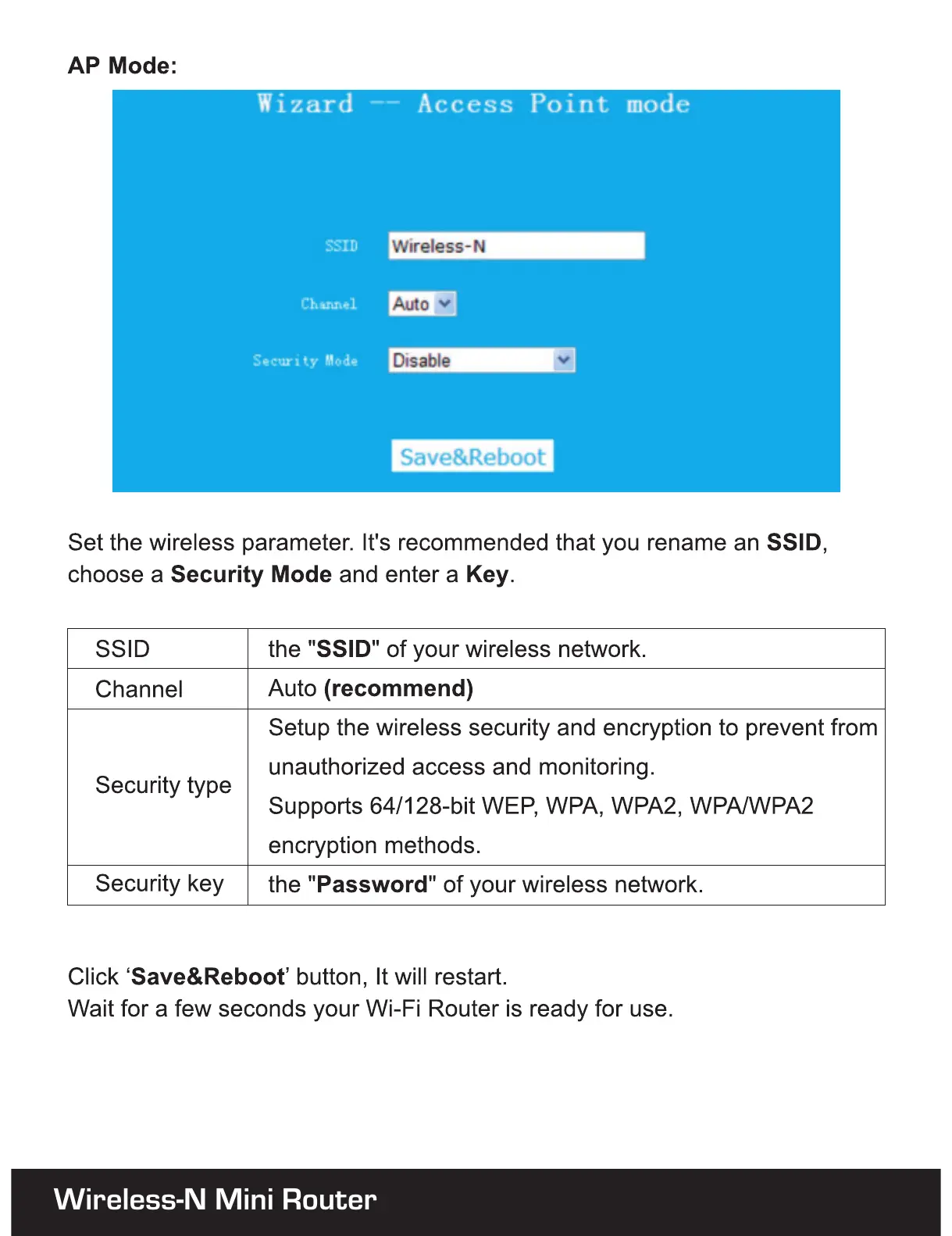Click the bold Password word in the table
952x1236 pixels.
[372, 884]
